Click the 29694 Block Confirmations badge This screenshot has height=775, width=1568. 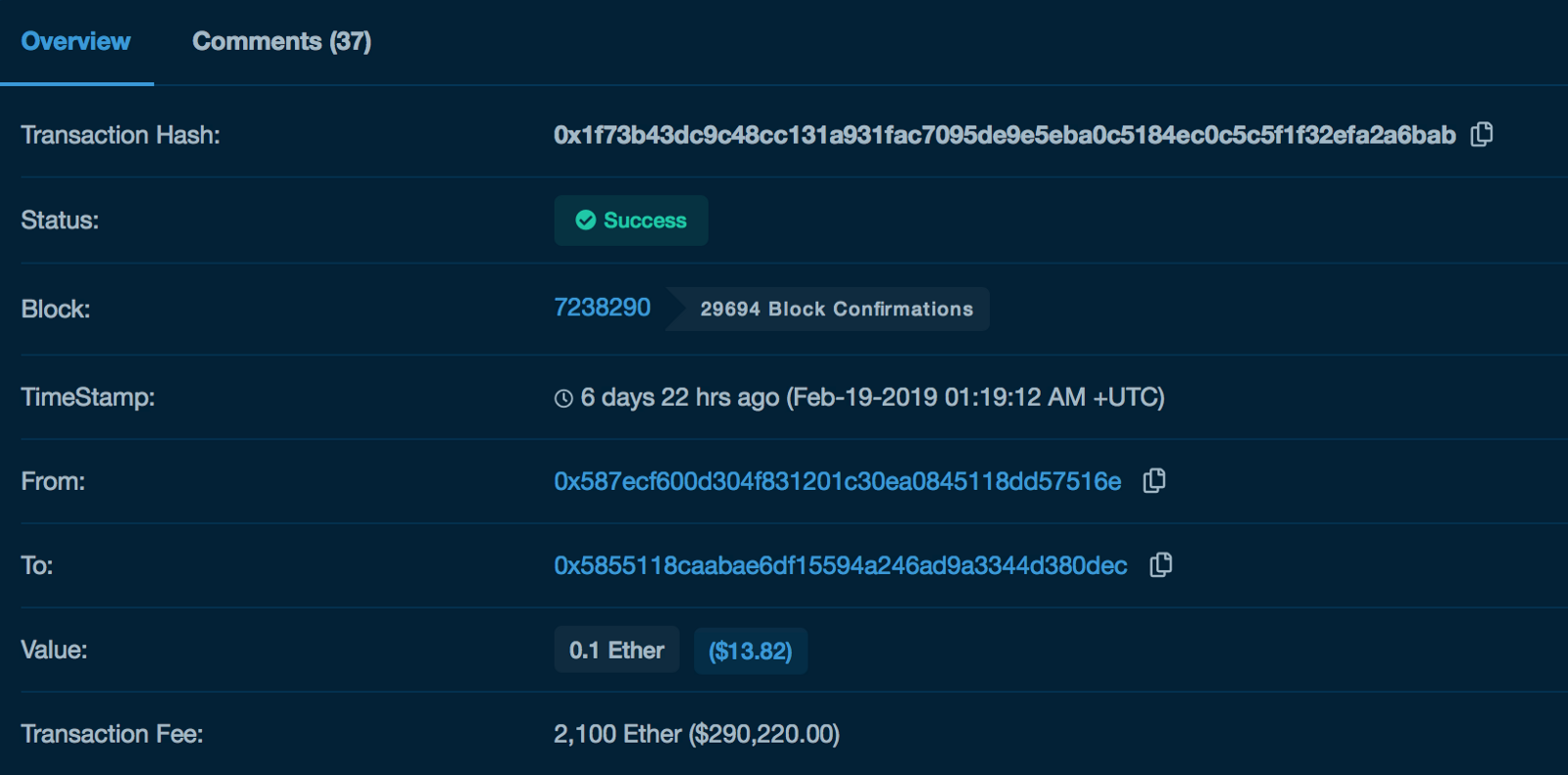pyautogui.click(x=836, y=309)
